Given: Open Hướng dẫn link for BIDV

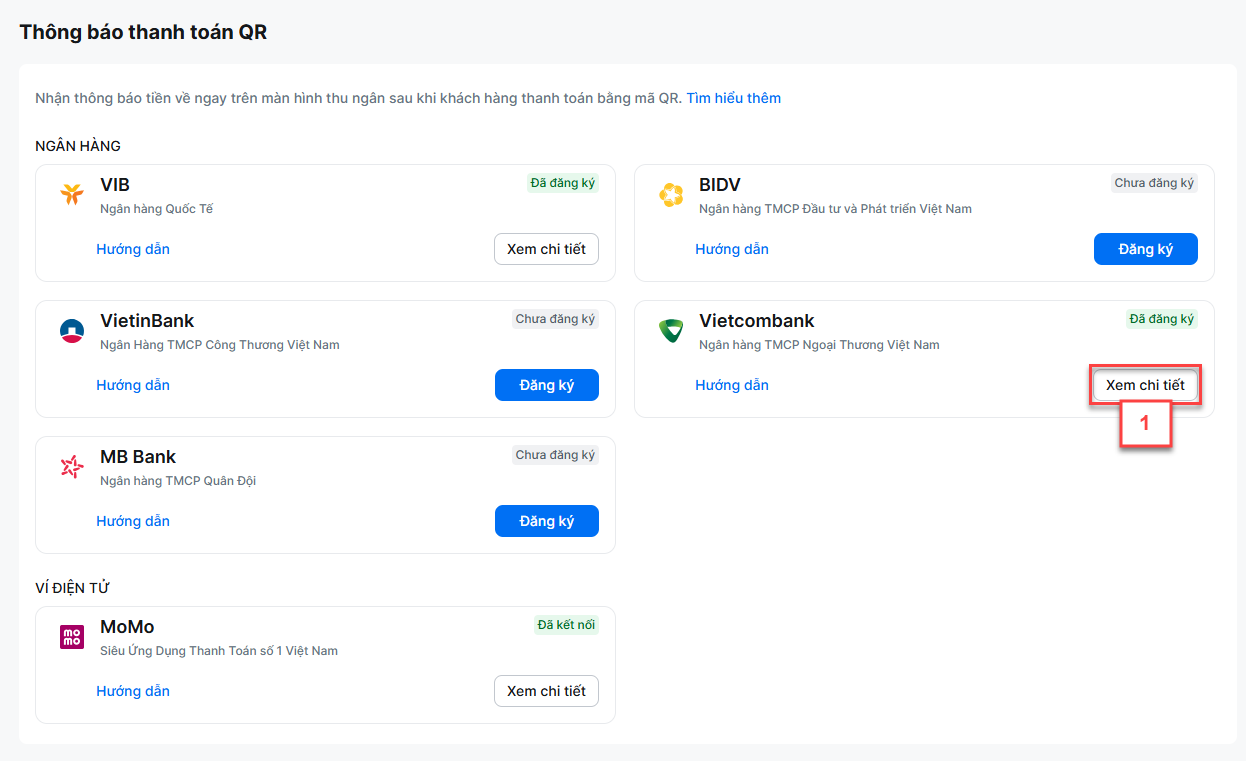Looking at the screenshot, I should point(732,249).
